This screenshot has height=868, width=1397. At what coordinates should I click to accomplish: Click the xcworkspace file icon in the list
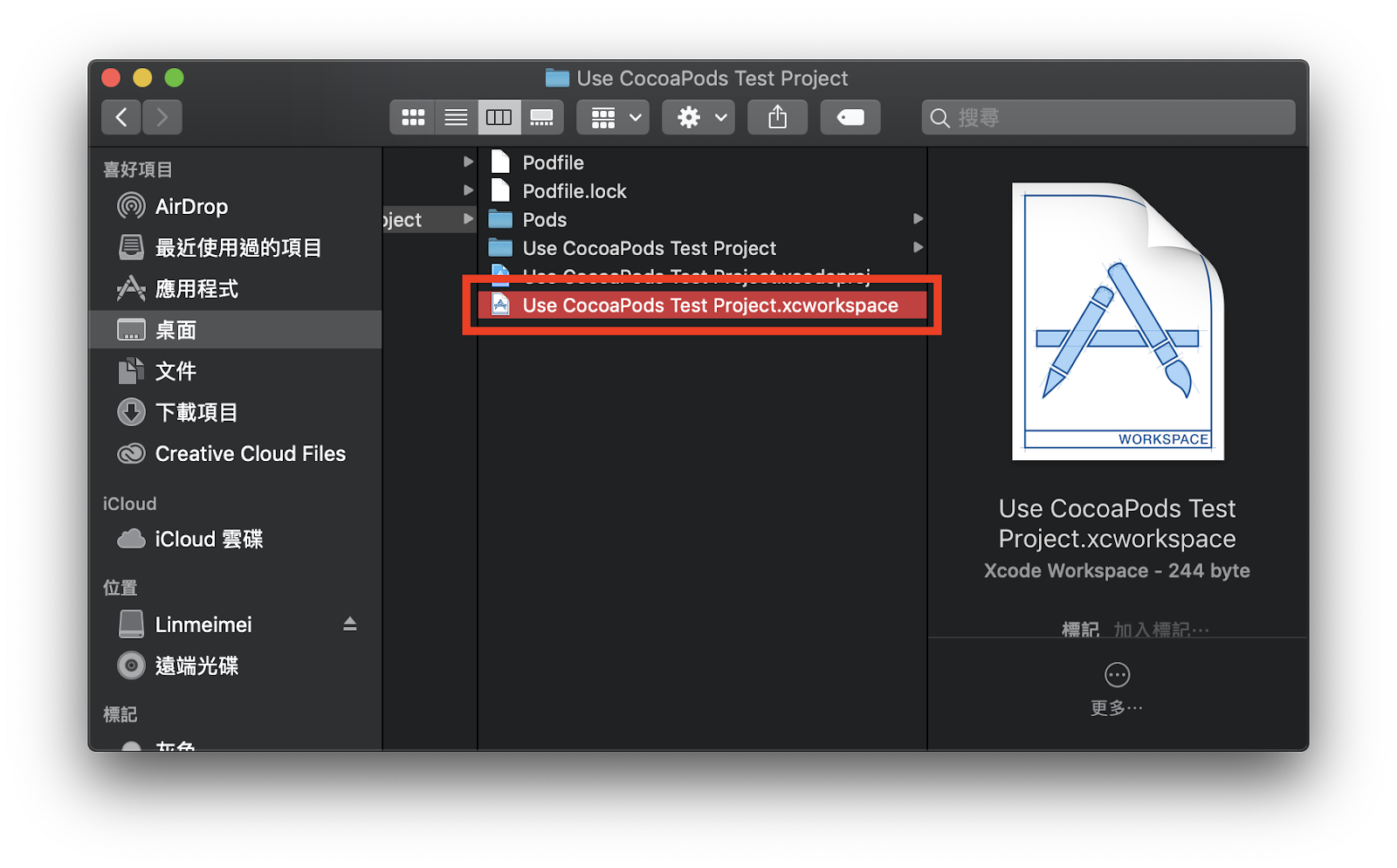500,305
